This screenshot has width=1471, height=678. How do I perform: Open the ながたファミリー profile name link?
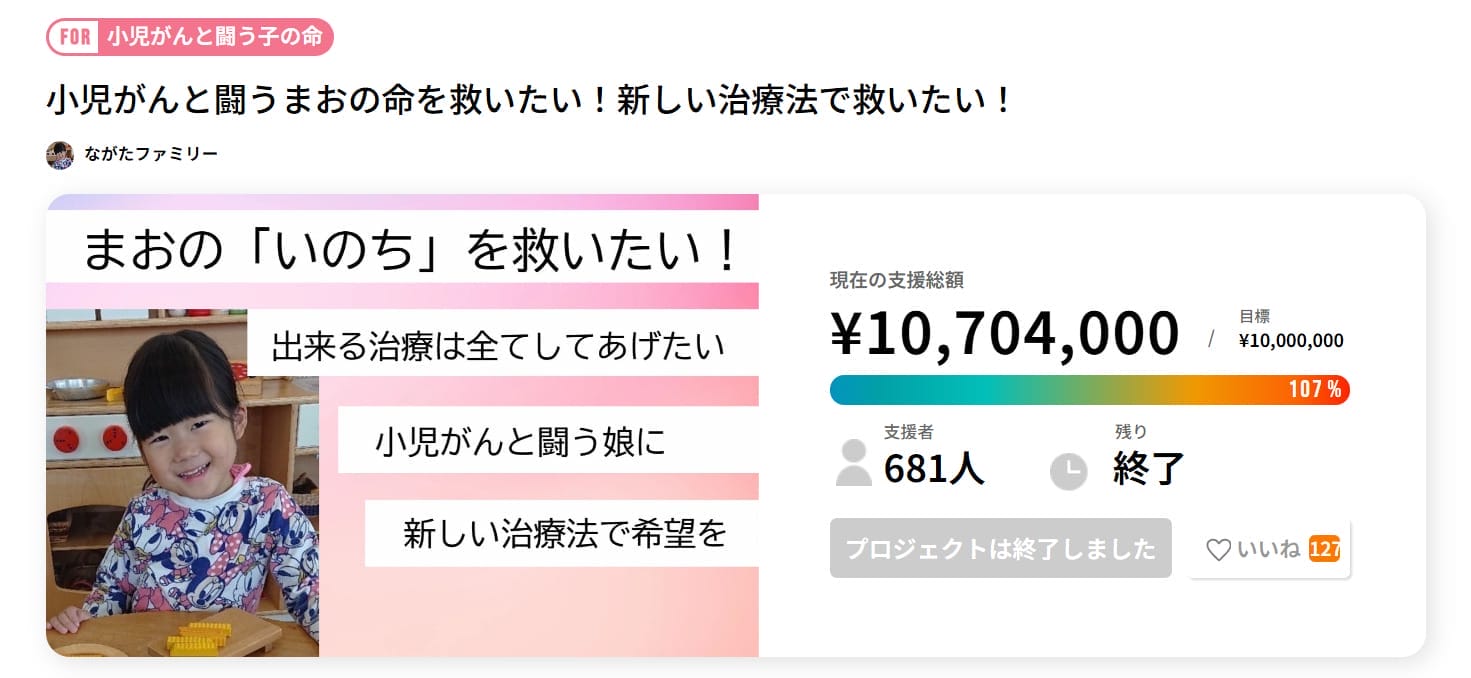151,155
